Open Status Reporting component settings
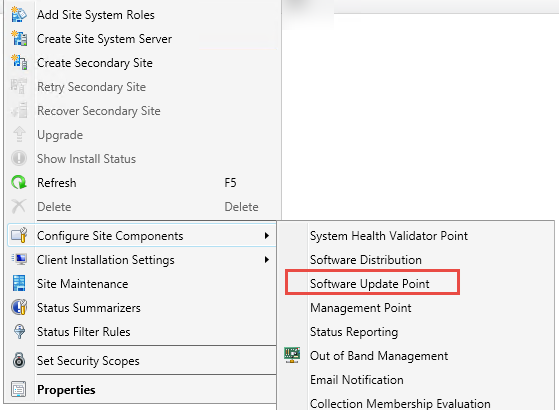The width and height of the screenshot is (559, 410). tap(354, 332)
